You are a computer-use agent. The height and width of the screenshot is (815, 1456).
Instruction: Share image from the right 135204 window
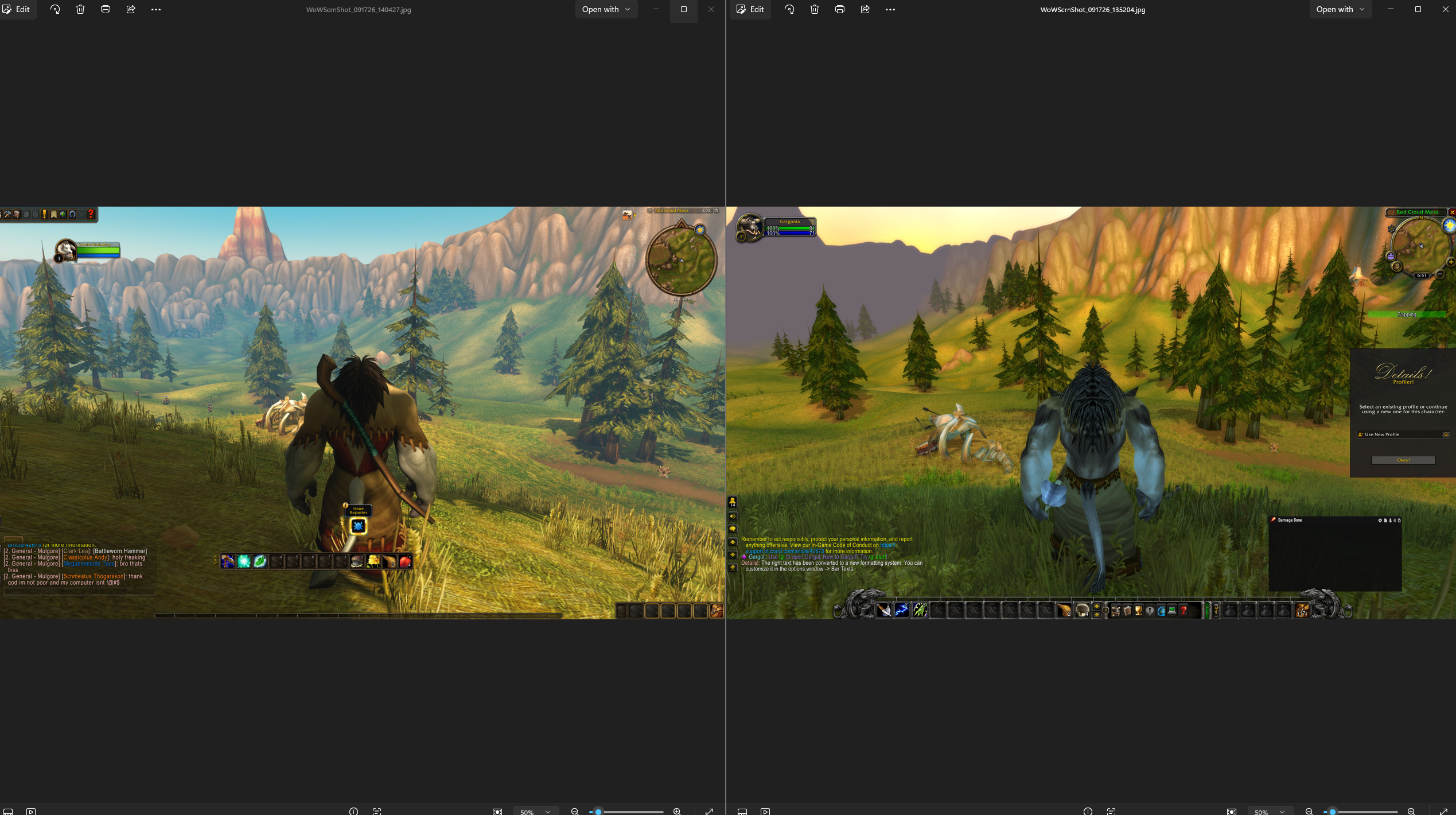coord(865,9)
